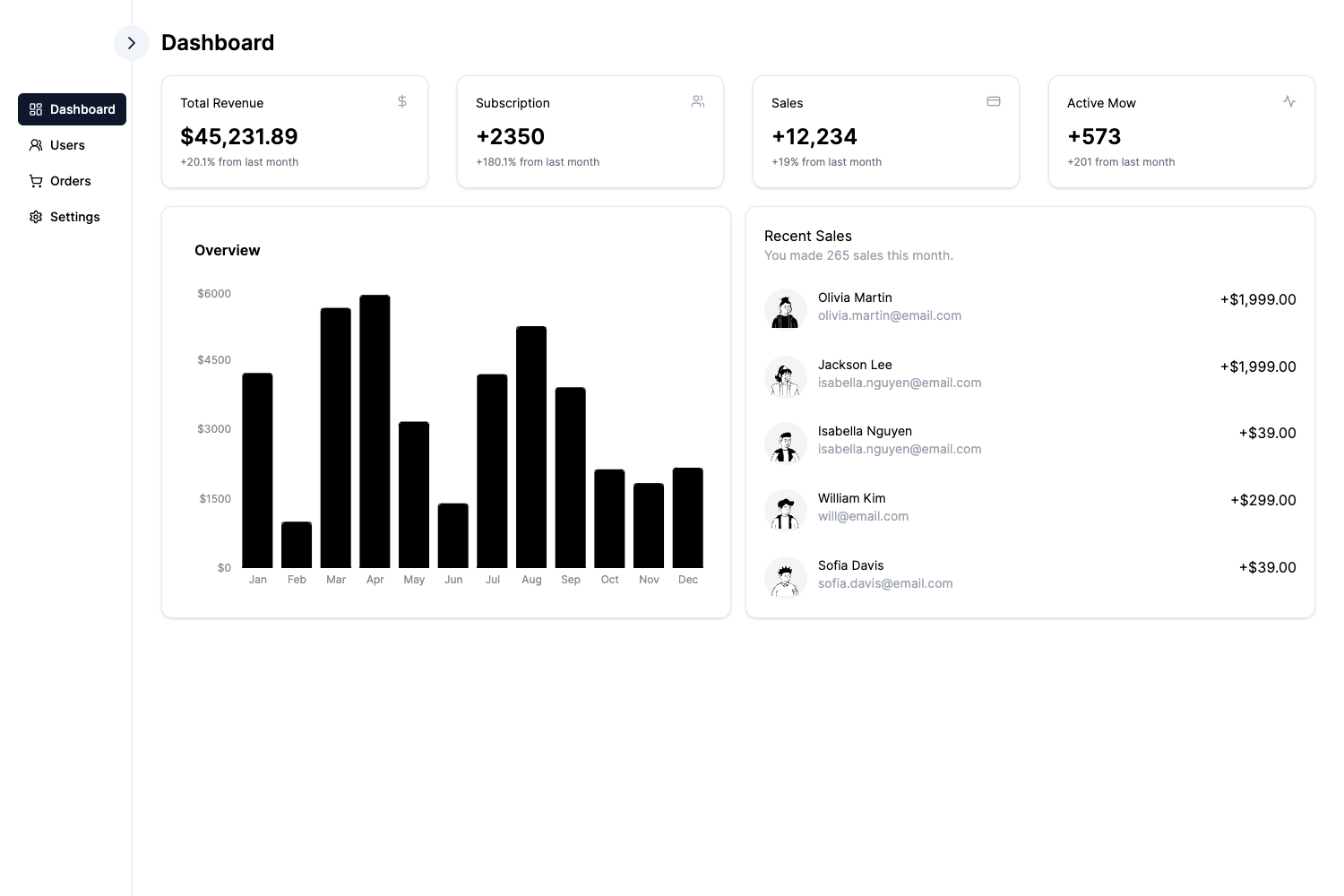Click the credit card icon on Sales card
Screen dimensions: 1344x896
click(x=993, y=101)
